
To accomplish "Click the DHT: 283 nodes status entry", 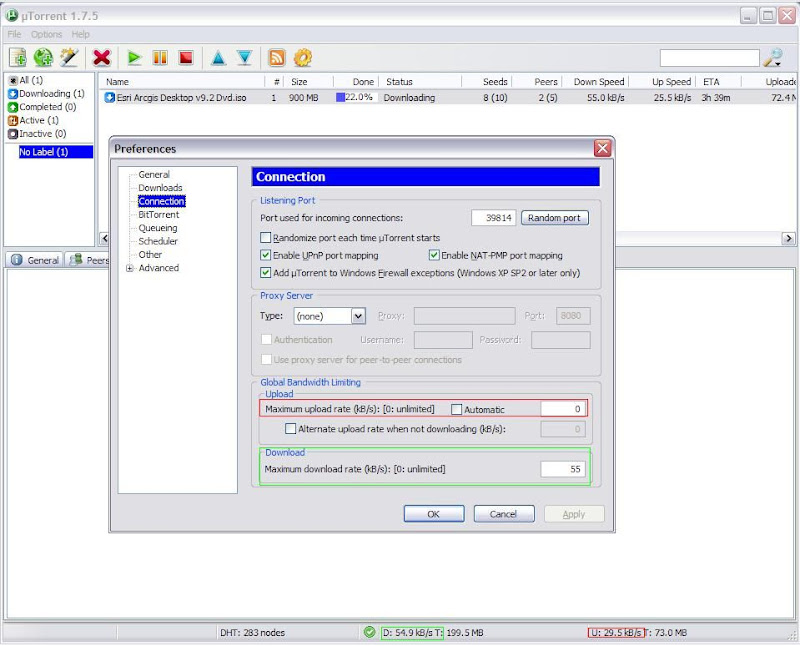I will coord(253,633).
